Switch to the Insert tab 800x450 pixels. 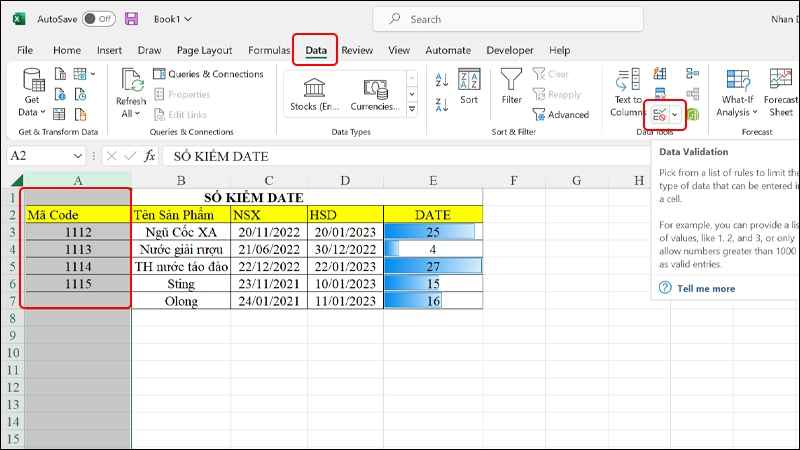(109, 50)
